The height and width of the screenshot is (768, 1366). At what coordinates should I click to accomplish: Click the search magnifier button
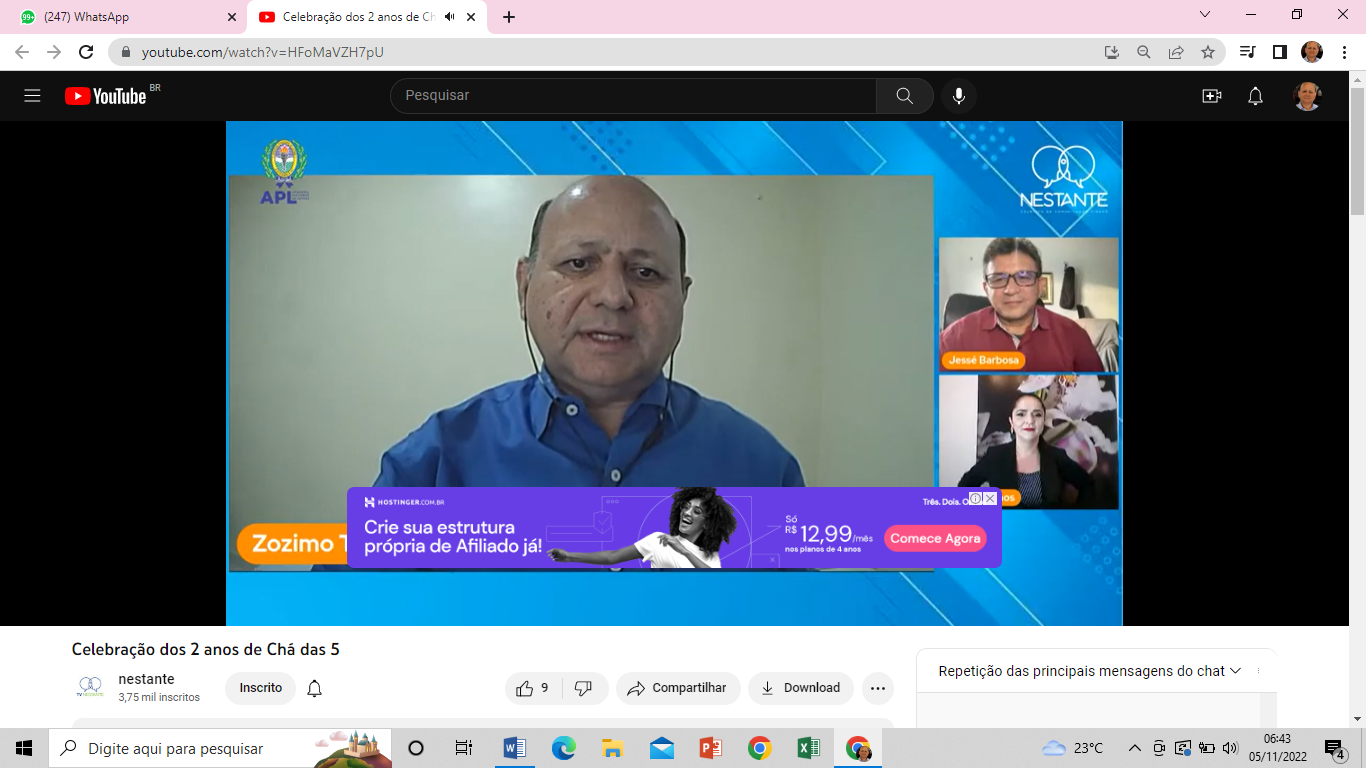coord(904,96)
